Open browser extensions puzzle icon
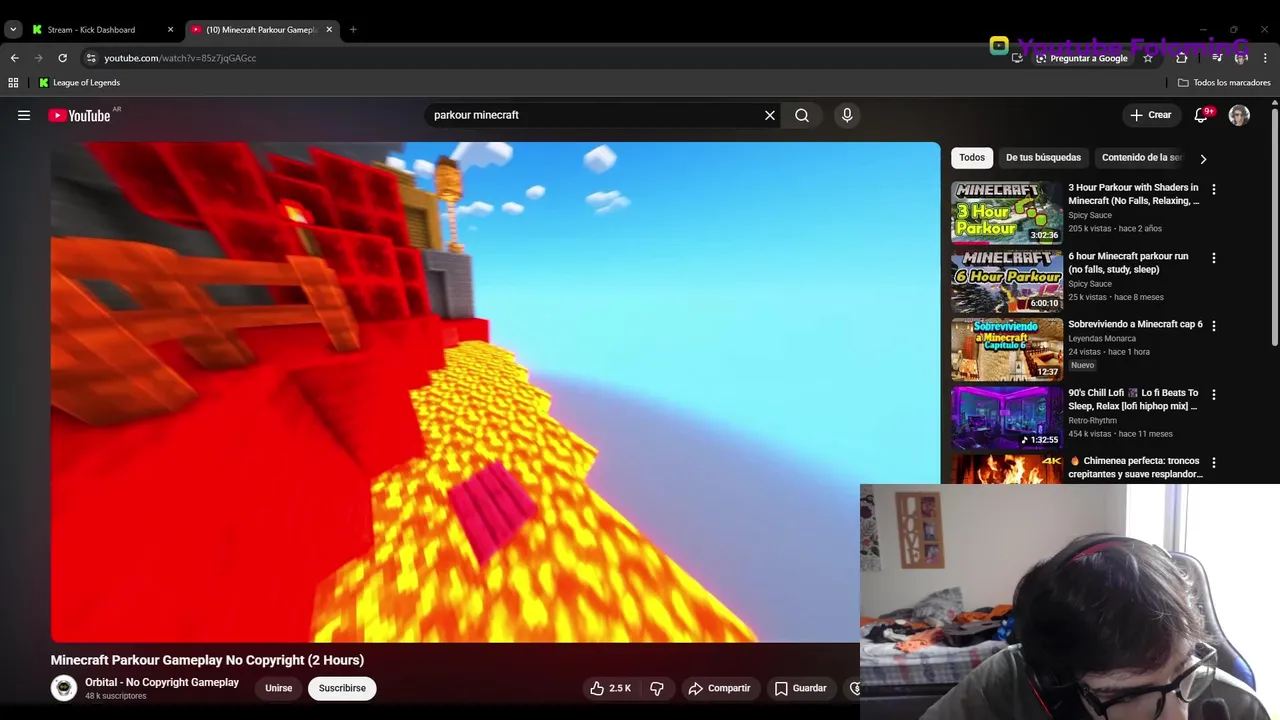1280x720 pixels. tap(1181, 58)
